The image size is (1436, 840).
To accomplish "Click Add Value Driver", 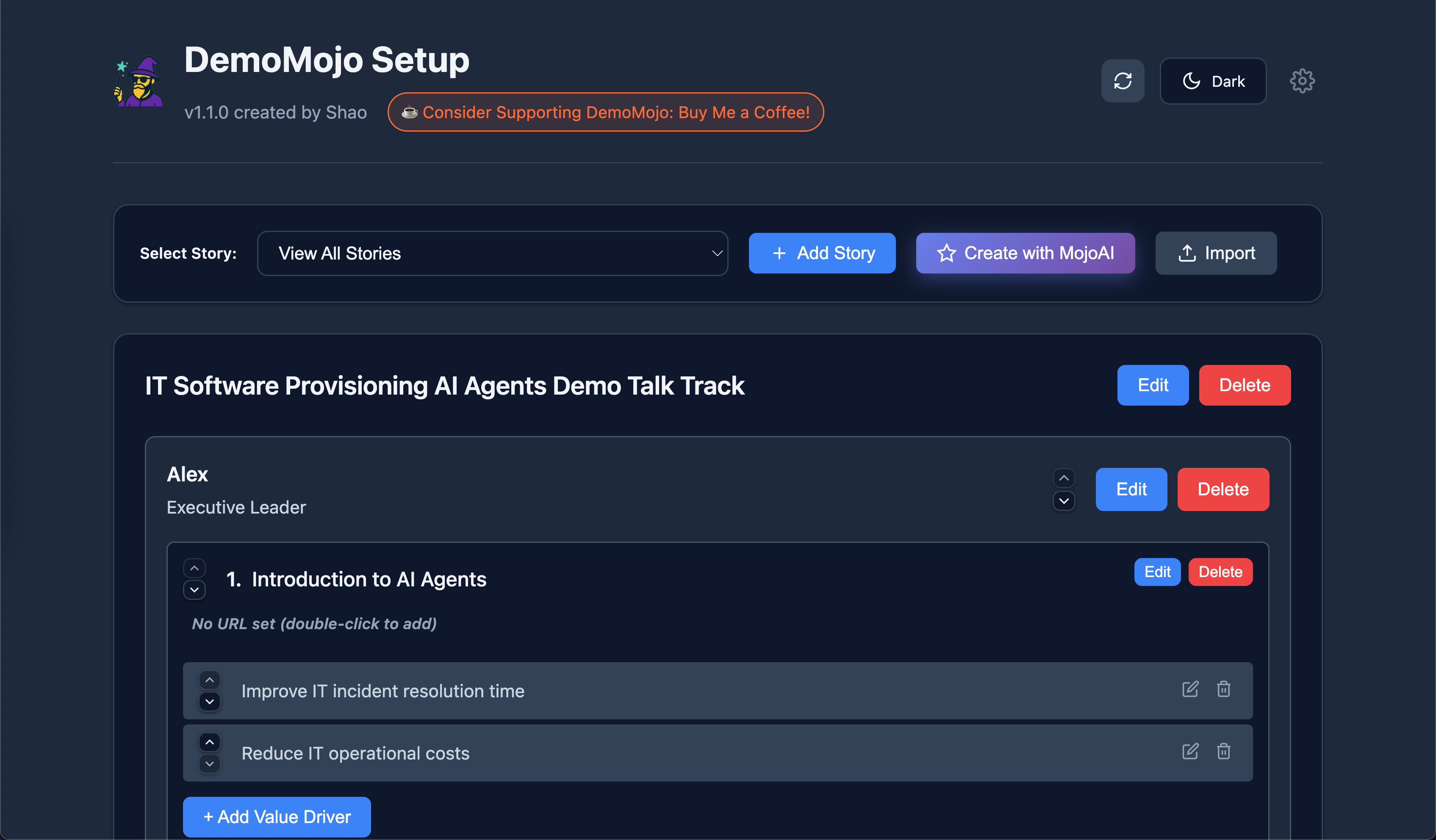I will pos(276,817).
